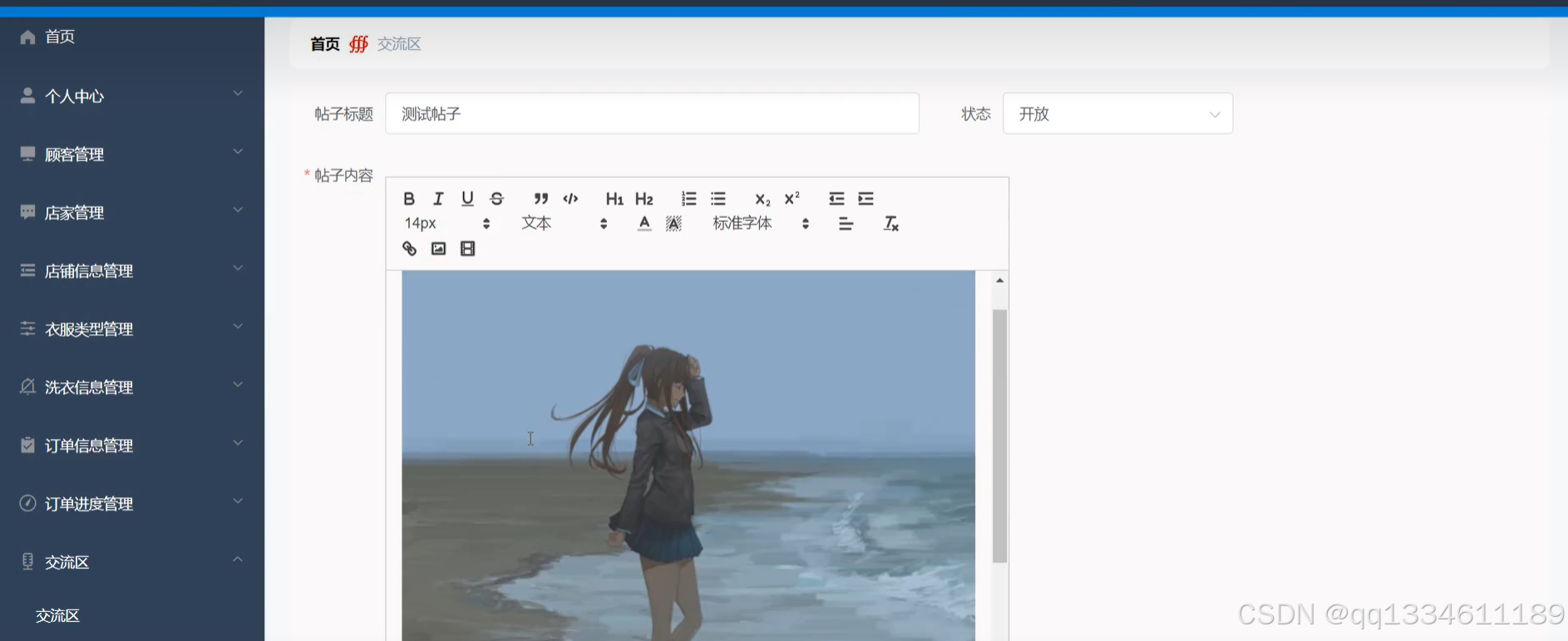The height and width of the screenshot is (641, 1568).
Task: Toggle underline formatting in editor
Action: tap(467, 199)
